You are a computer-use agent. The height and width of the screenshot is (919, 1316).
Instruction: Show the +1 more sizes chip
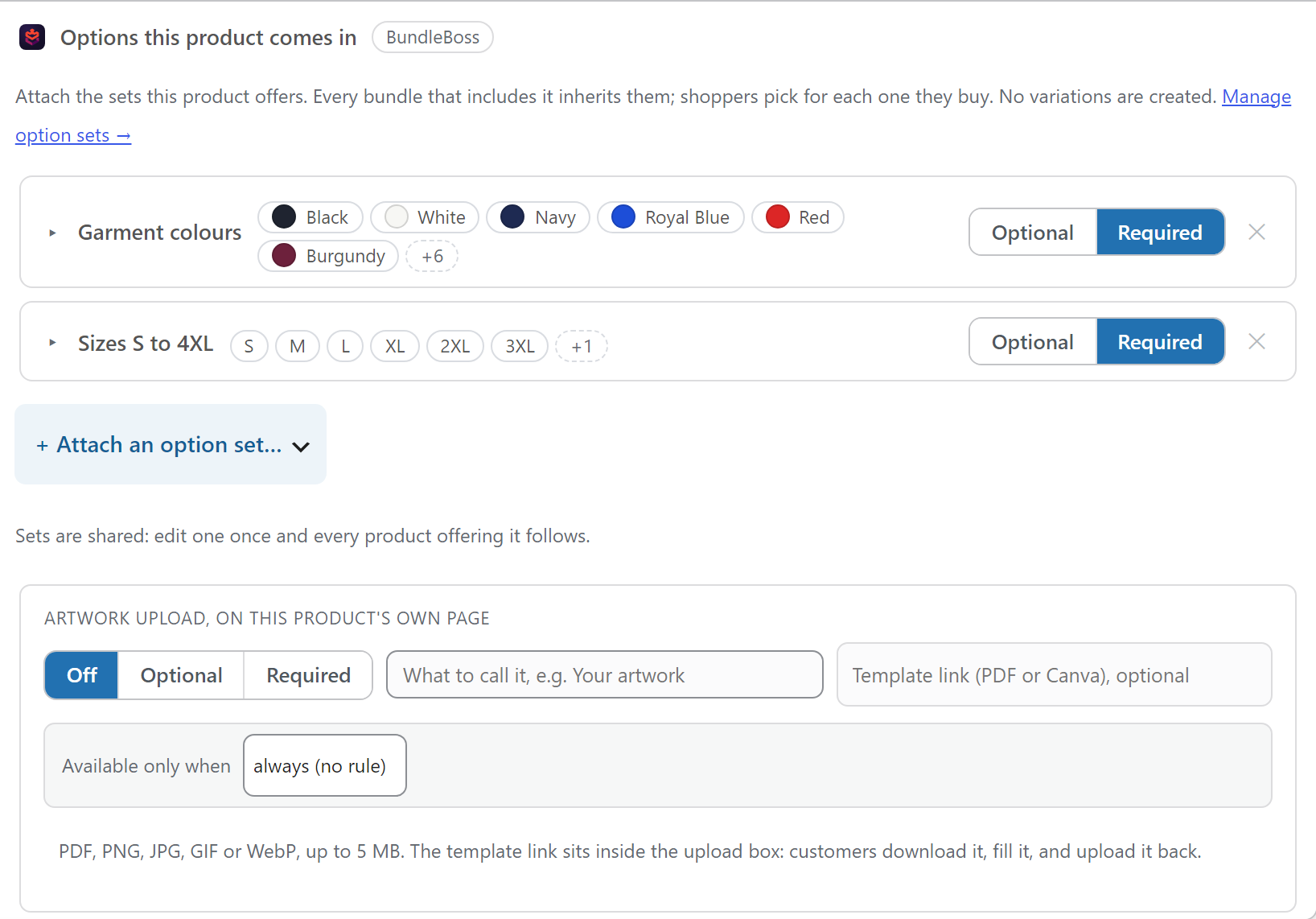[x=582, y=346]
